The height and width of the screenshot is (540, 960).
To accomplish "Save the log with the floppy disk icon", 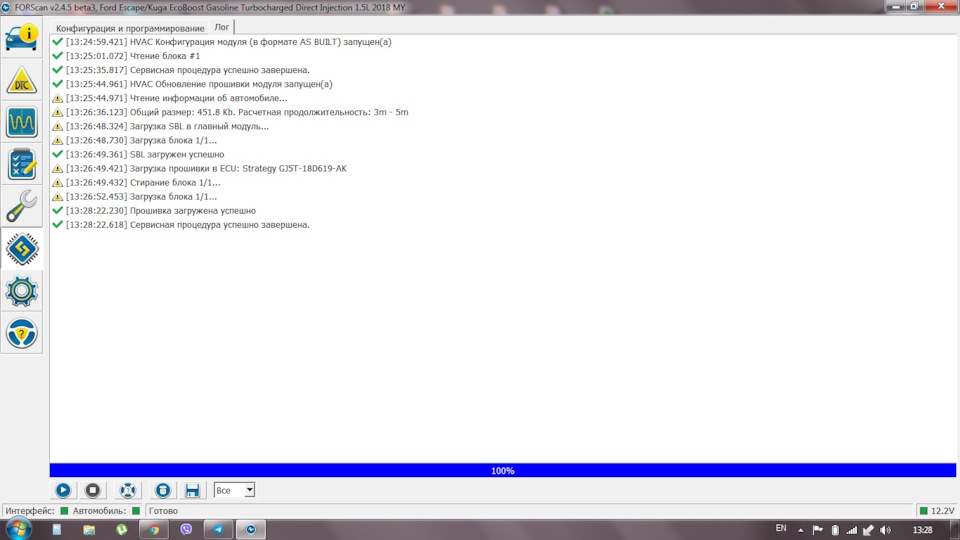I will tap(192, 490).
